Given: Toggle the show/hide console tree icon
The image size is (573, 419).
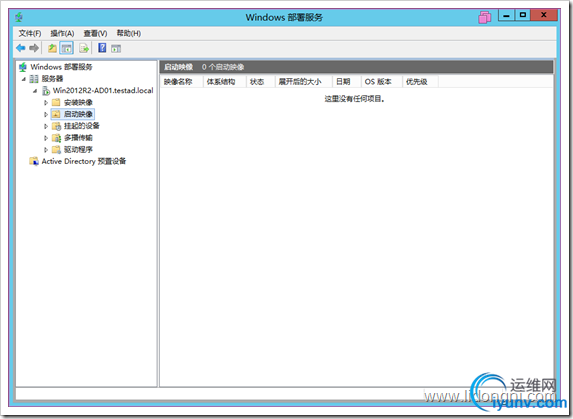Looking at the screenshot, I should pyautogui.click(x=67, y=48).
